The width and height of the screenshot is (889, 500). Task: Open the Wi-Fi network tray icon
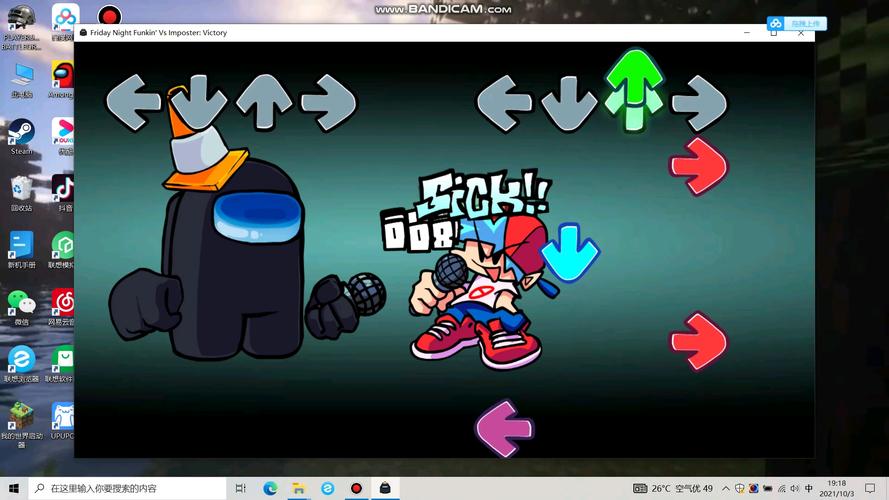coord(782,488)
